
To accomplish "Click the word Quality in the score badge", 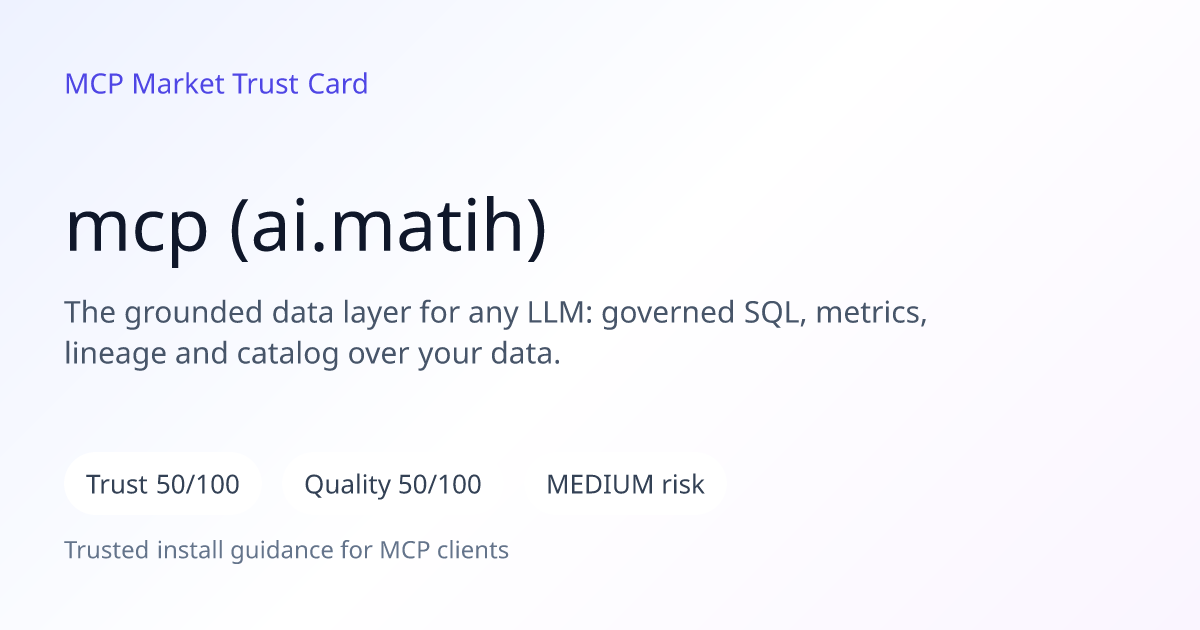I will pyautogui.click(x=347, y=486).
